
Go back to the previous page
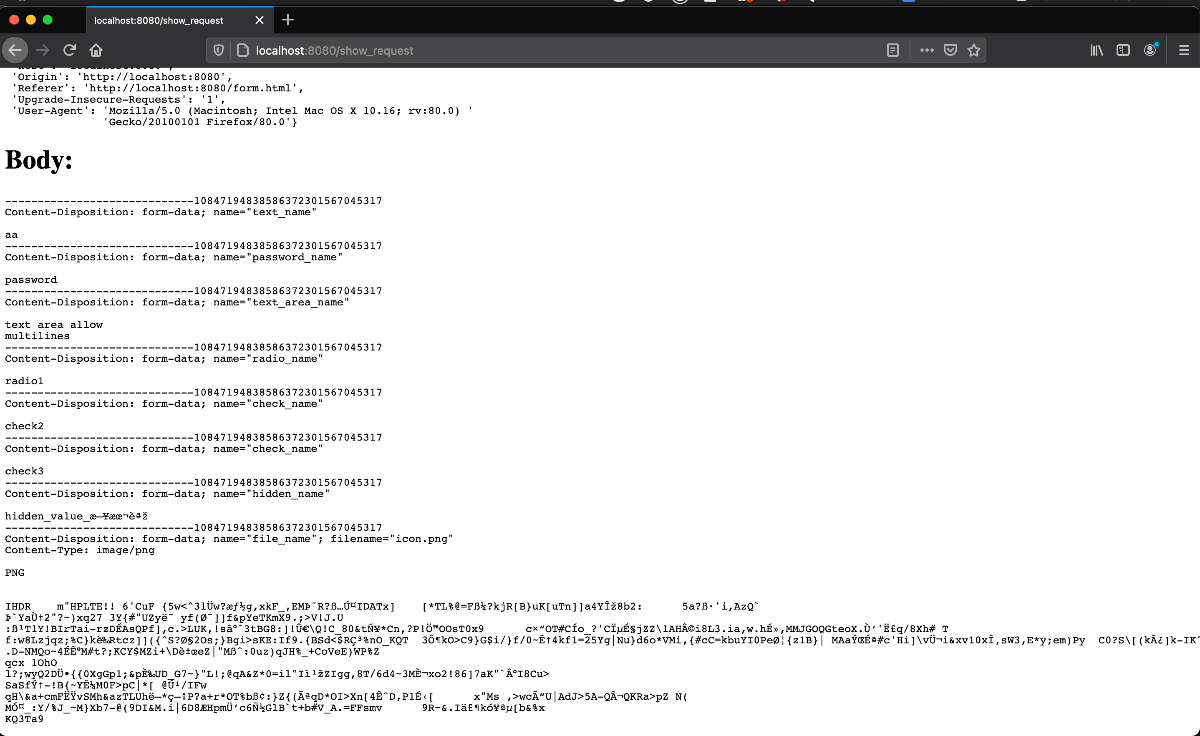(x=15, y=50)
